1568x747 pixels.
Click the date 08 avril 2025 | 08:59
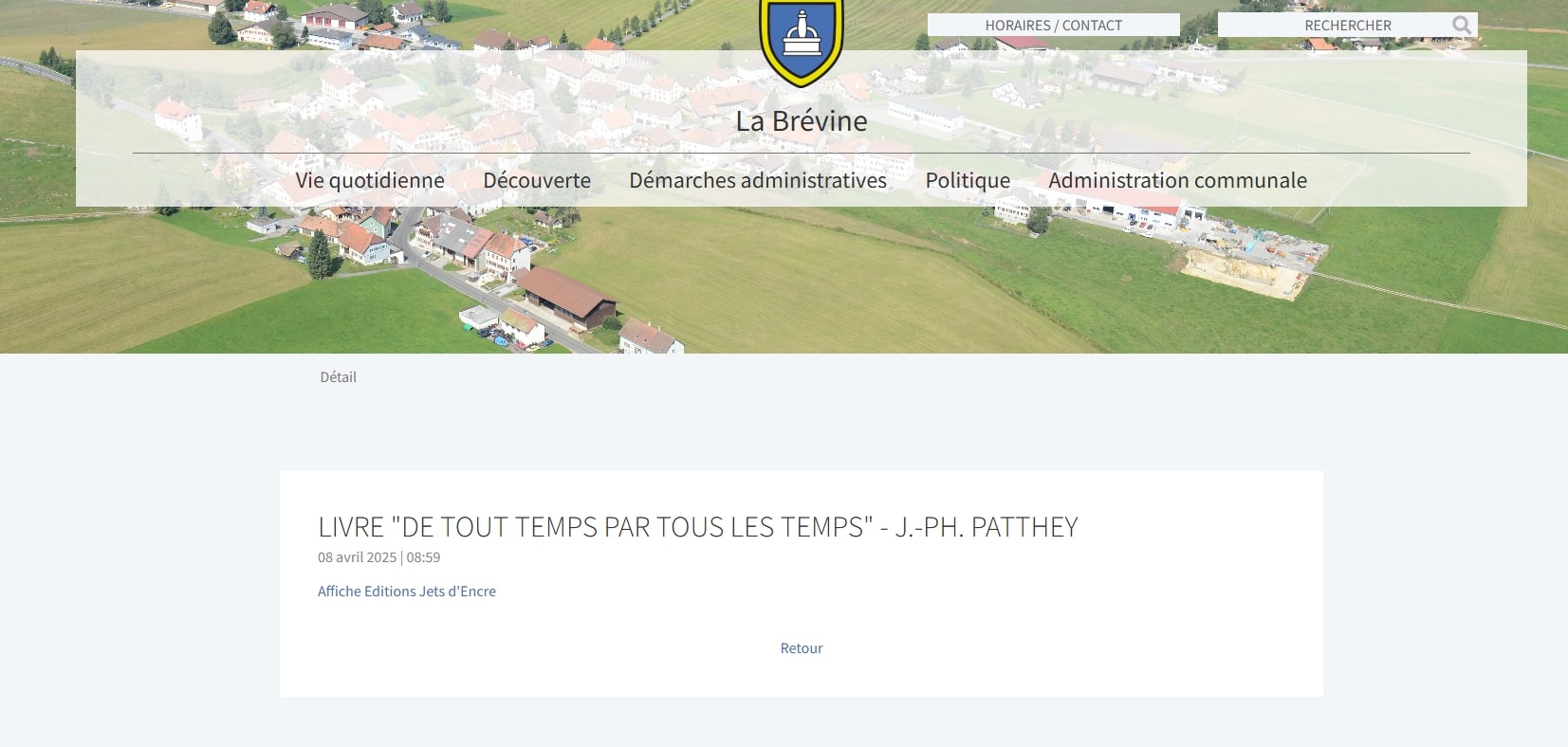click(x=378, y=557)
